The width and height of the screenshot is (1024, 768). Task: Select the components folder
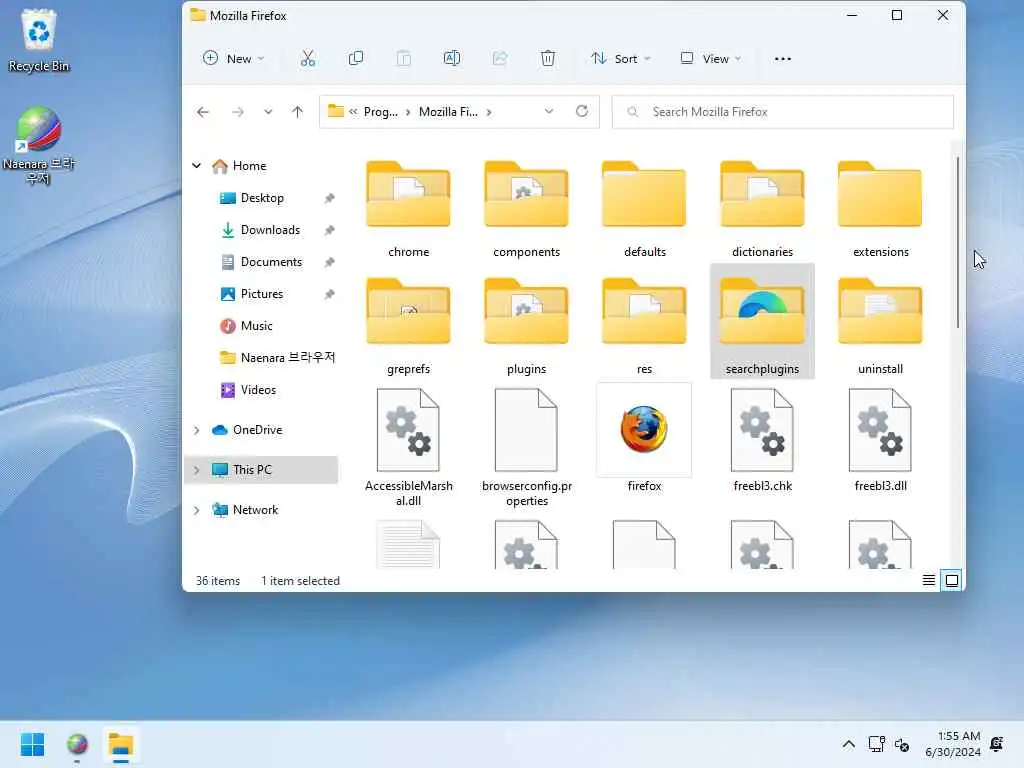pyautogui.click(x=526, y=209)
